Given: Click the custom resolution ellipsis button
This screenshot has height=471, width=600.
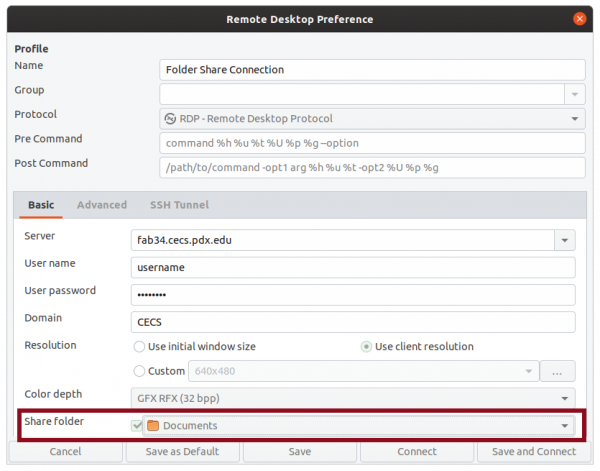Looking at the screenshot, I should click(x=557, y=371).
